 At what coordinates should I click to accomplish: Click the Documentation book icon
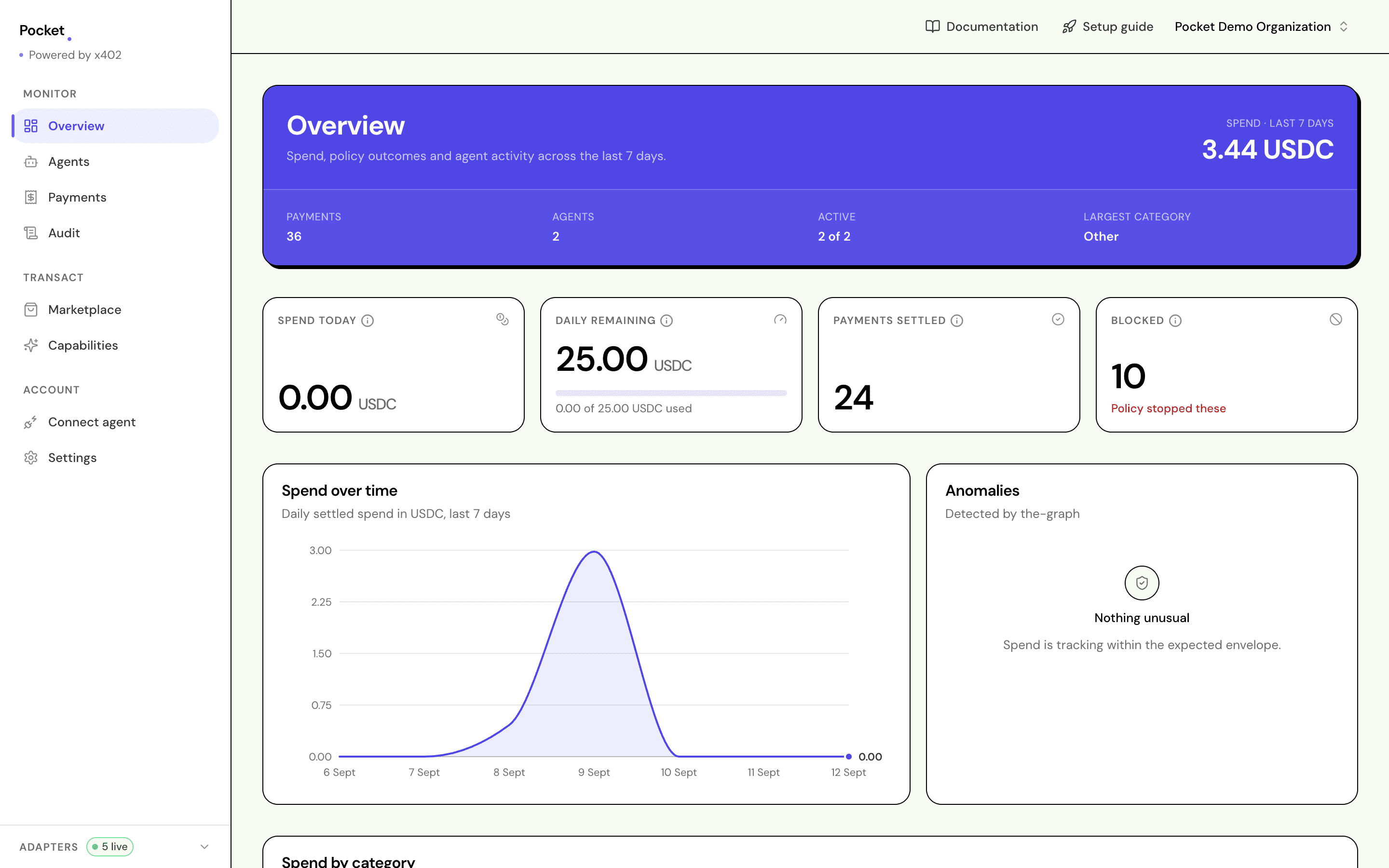pyautogui.click(x=933, y=27)
